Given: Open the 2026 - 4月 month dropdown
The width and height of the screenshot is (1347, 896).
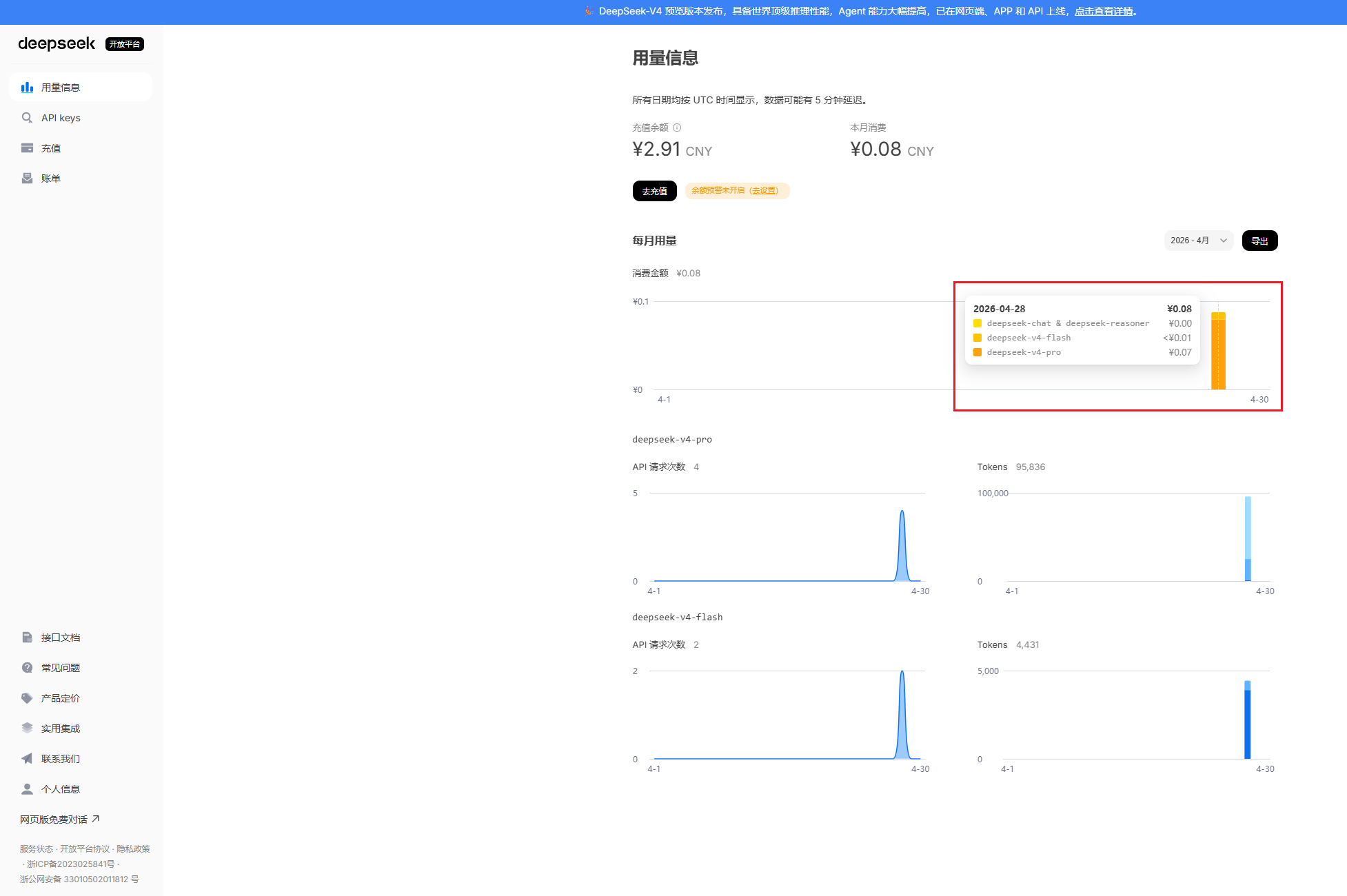Looking at the screenshot, I should pyautogui.click(x=1199, y=241).
